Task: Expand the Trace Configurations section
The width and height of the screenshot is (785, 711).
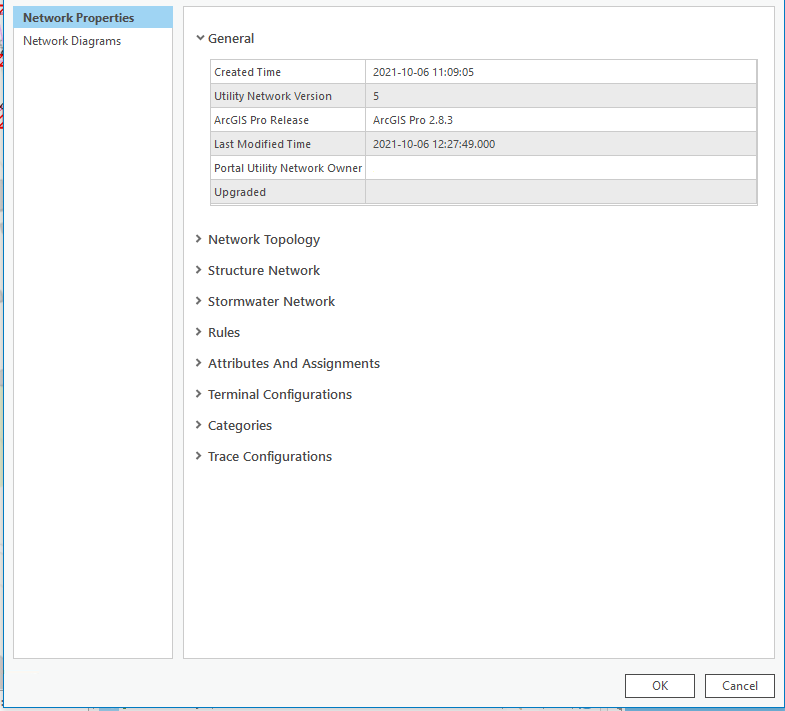Action: click(199, 456)
